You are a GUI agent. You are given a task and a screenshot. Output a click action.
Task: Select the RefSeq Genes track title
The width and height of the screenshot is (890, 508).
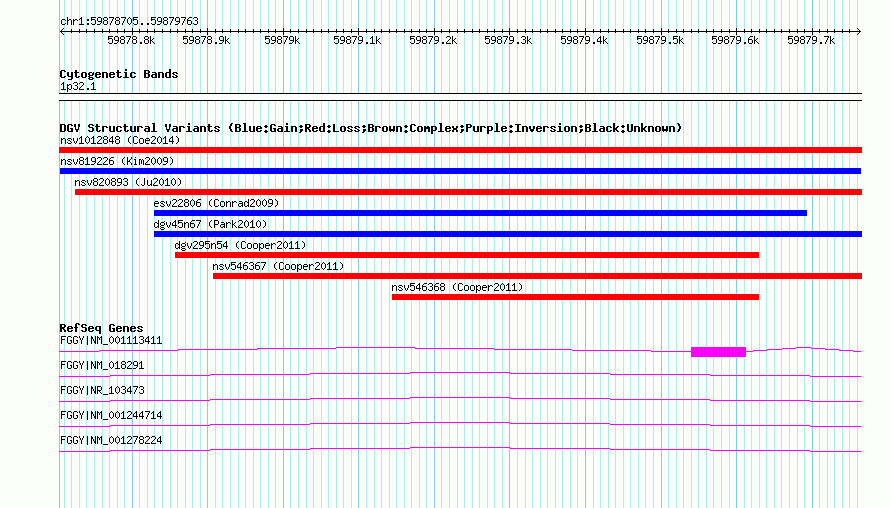[x=101, y=328]
